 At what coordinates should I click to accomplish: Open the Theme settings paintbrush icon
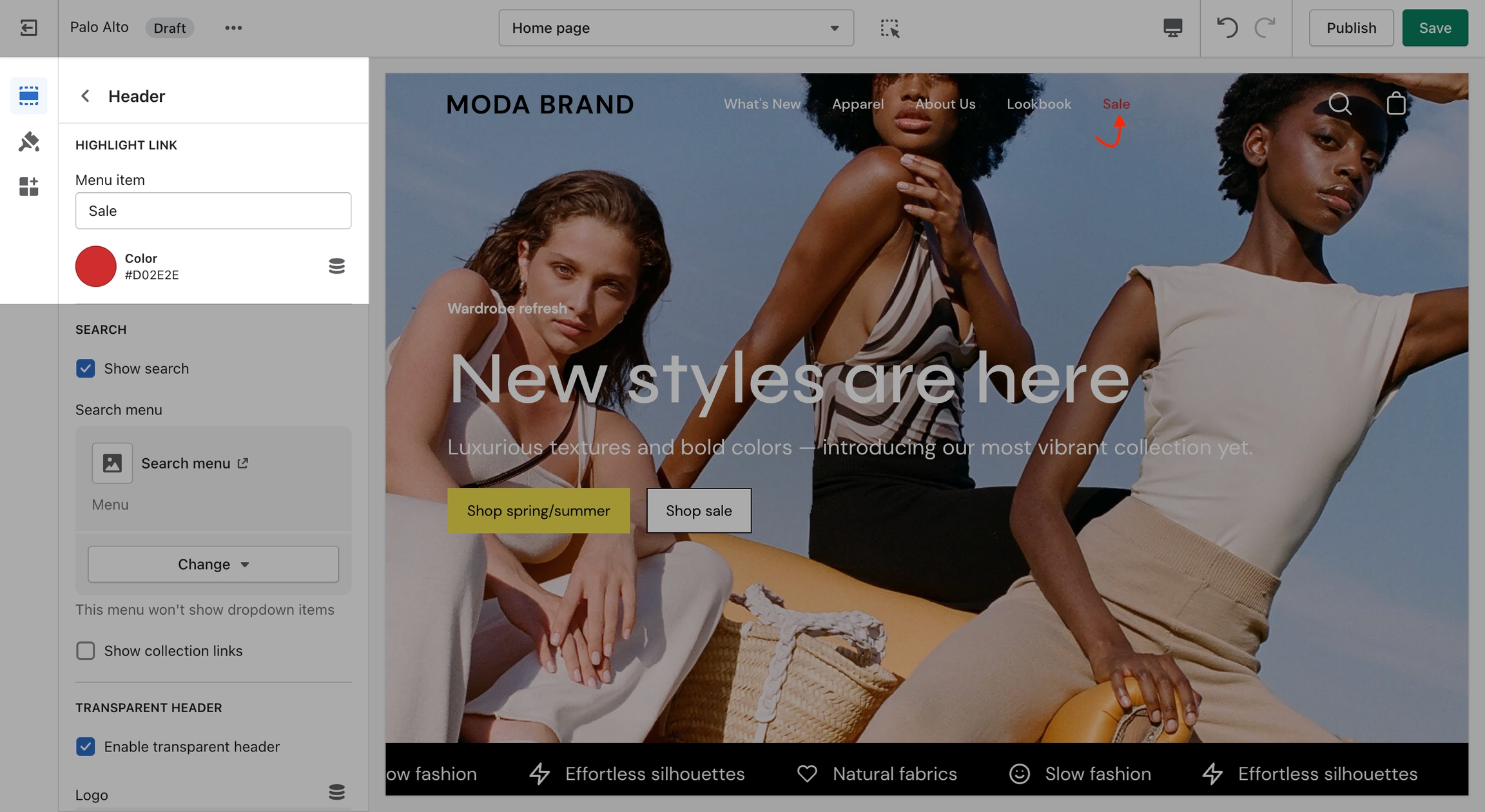(x=28, y=141)
